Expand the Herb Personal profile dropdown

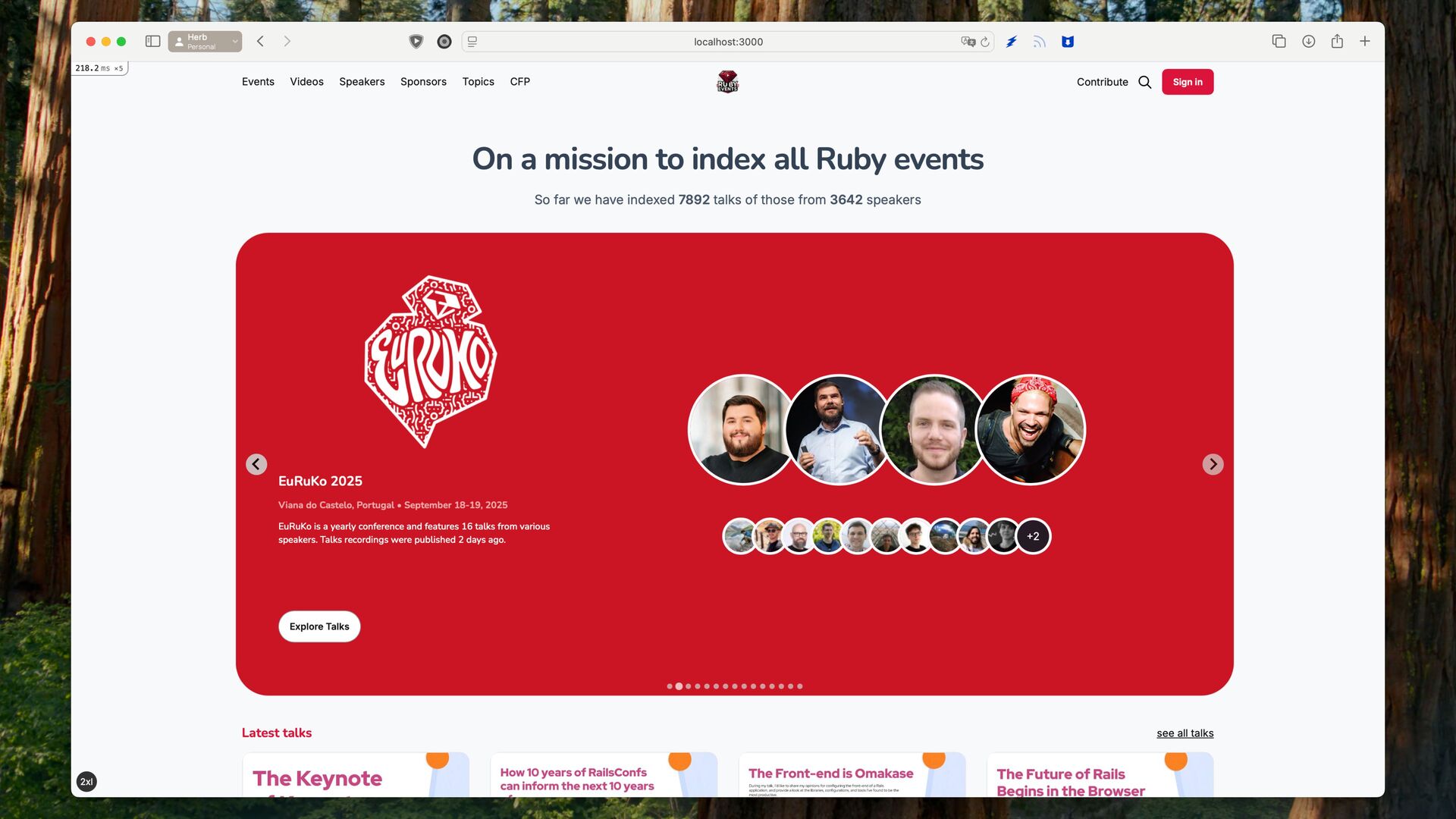pyautogui.click(x=205, y=42)
